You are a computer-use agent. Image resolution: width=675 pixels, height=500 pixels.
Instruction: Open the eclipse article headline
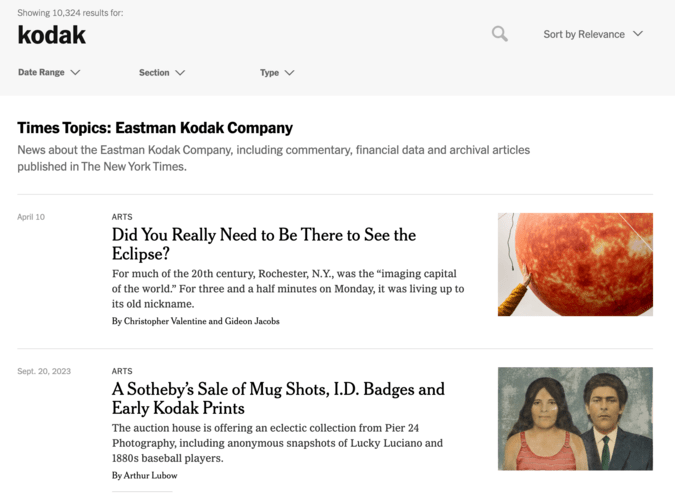(263, 244)
